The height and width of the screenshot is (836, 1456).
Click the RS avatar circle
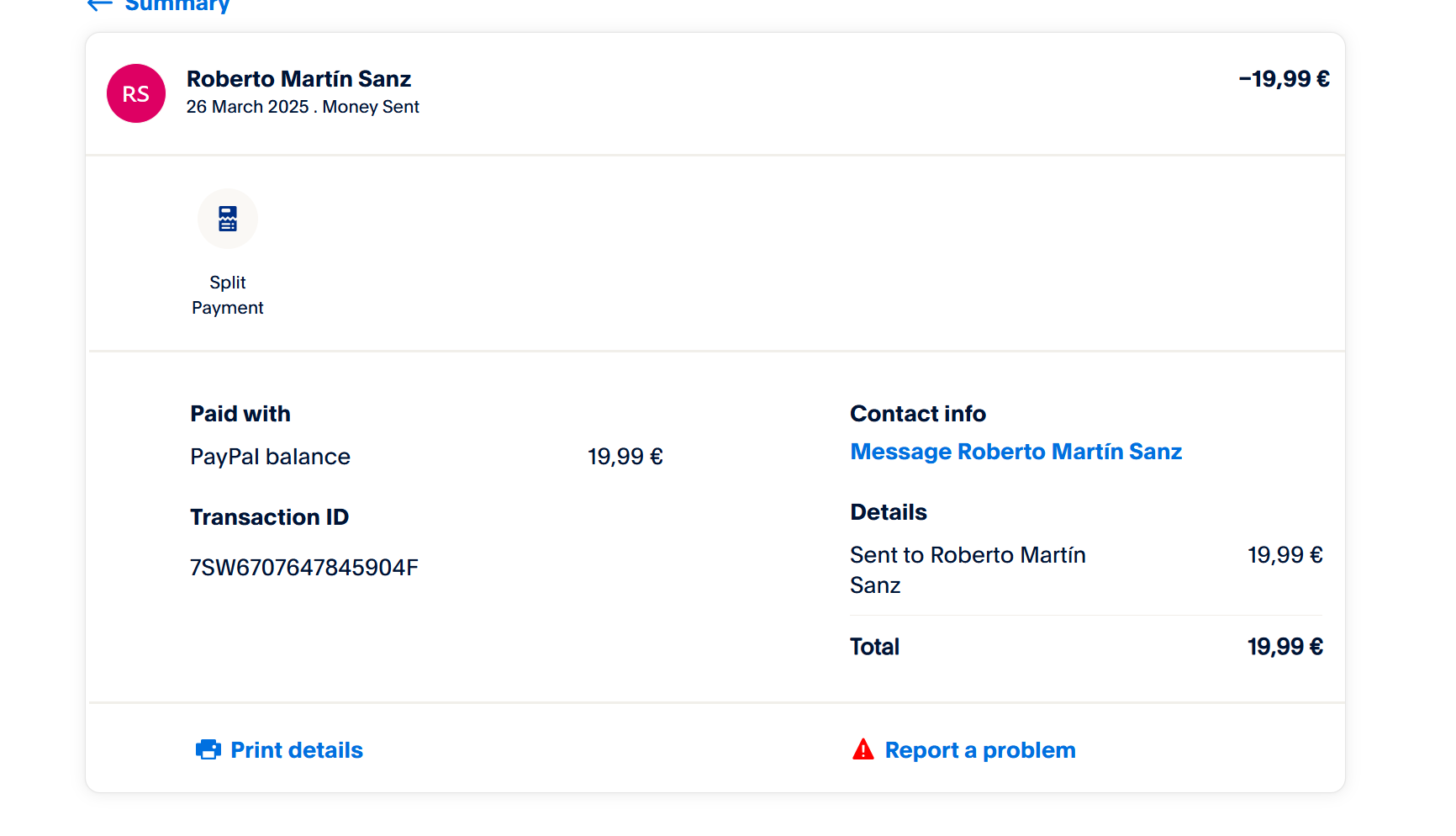136,93
